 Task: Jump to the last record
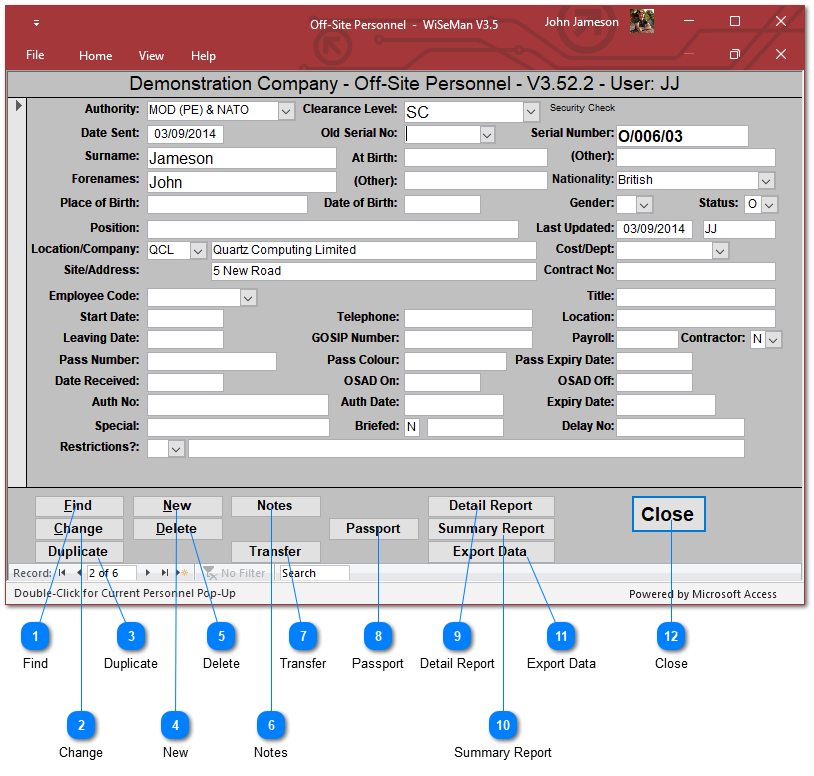[x=165, y=573]
